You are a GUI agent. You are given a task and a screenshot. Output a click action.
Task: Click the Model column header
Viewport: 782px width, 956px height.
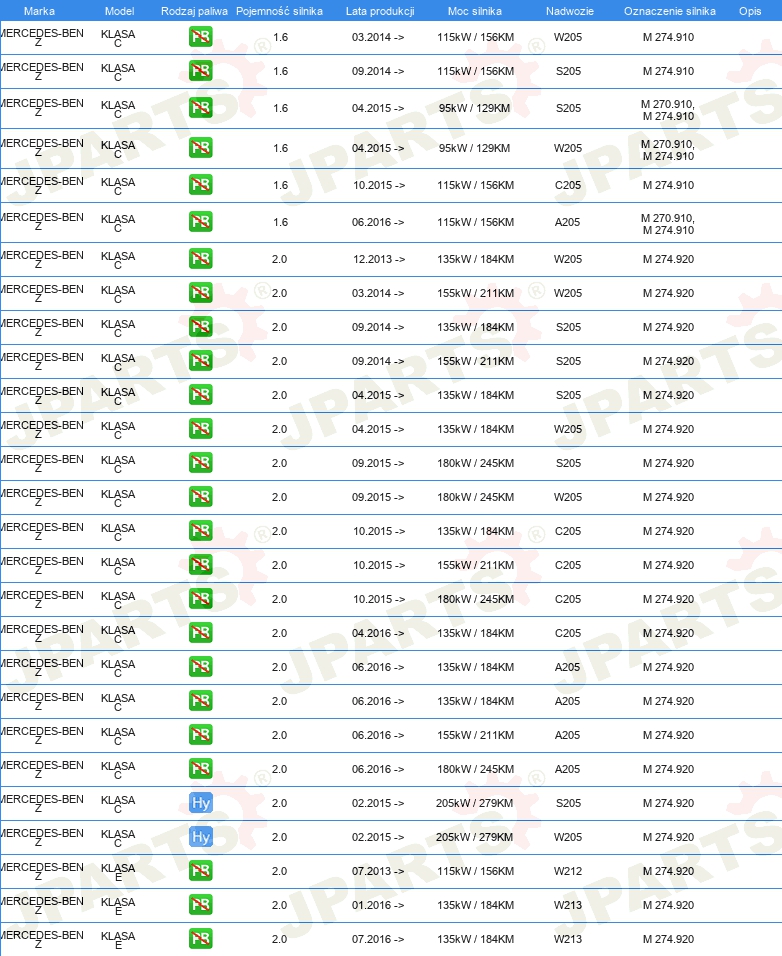pyautogui.click(x=119, y=11)
